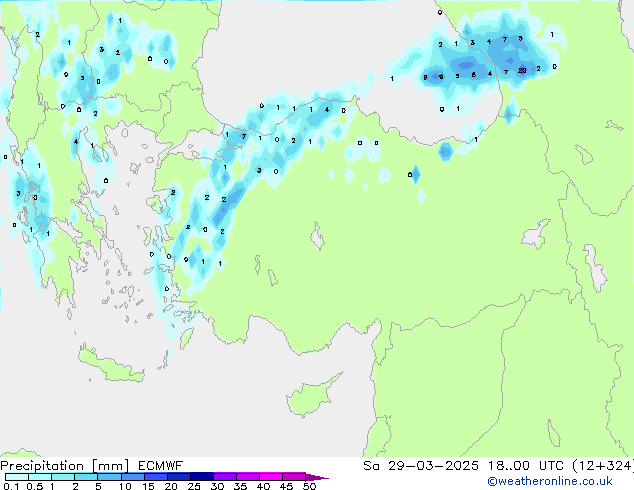Click the 0.5–1 mm legend color swatch

(x=40, y=477)
